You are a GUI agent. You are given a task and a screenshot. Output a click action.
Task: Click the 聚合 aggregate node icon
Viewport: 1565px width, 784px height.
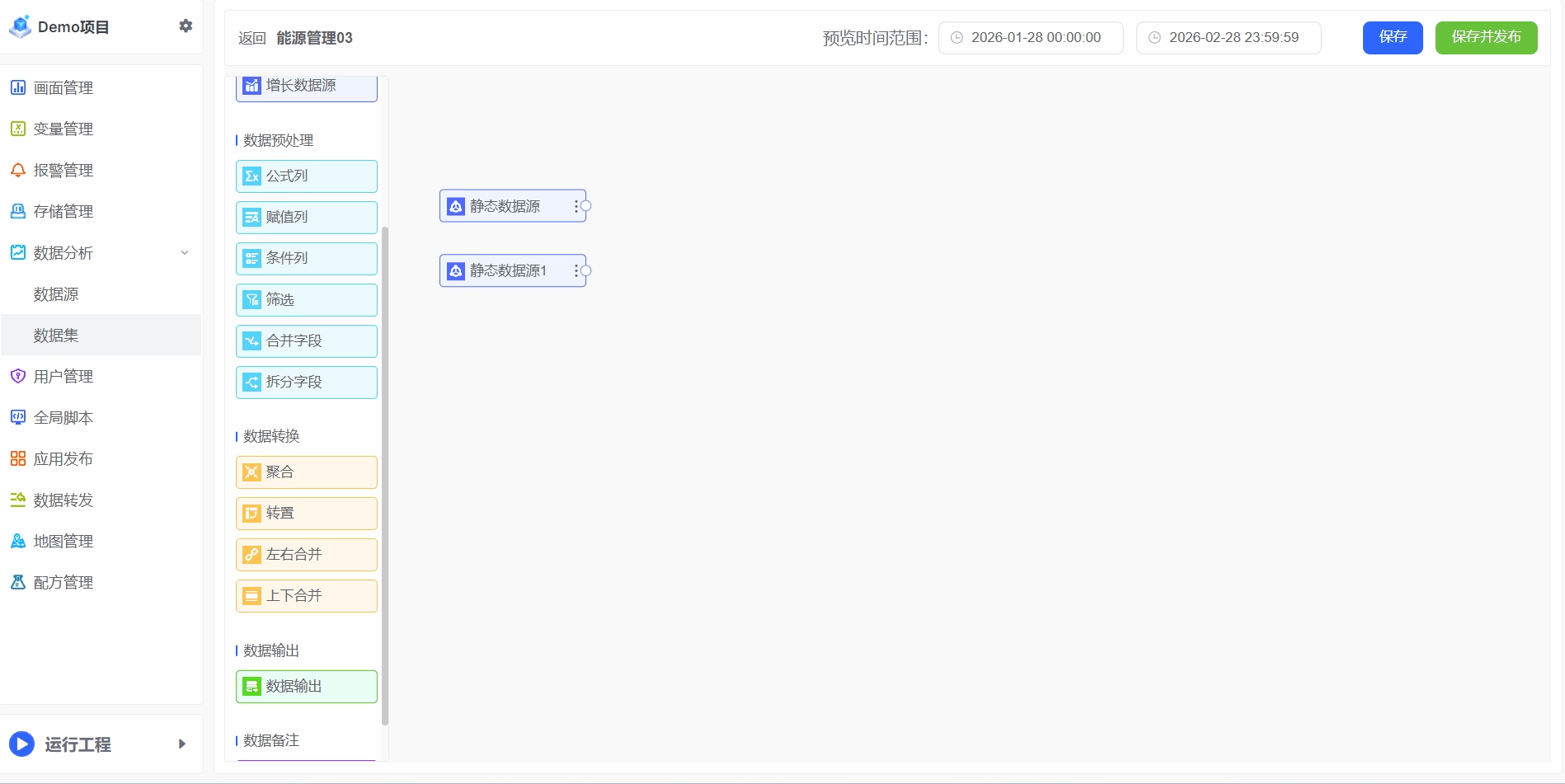tap(252, 472)
